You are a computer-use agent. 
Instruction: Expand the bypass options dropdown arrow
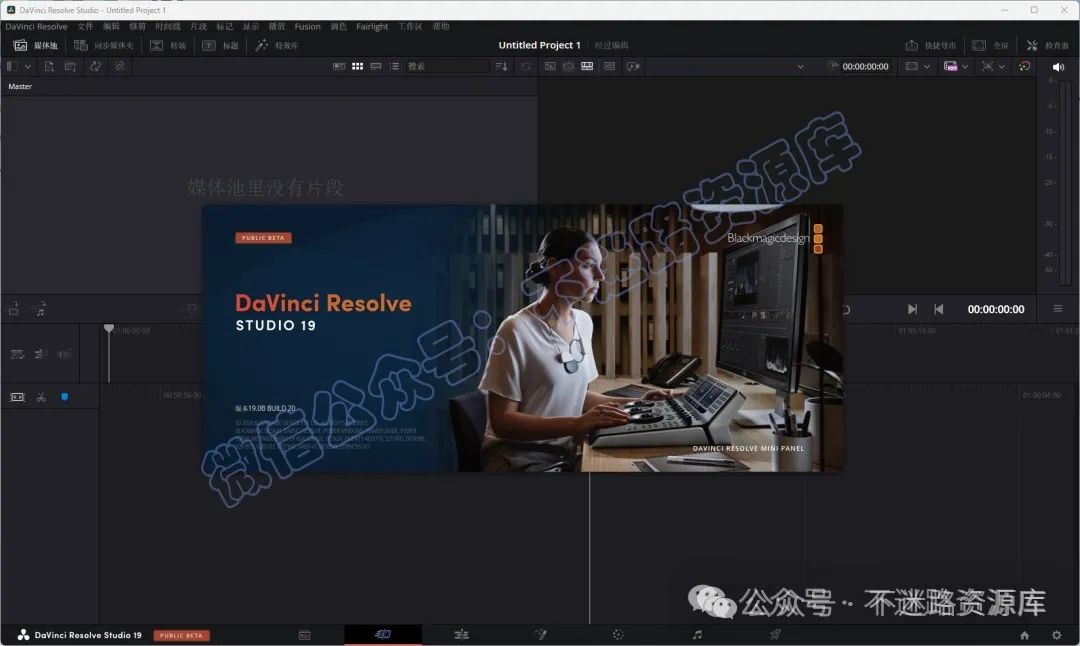point(1001,67)
